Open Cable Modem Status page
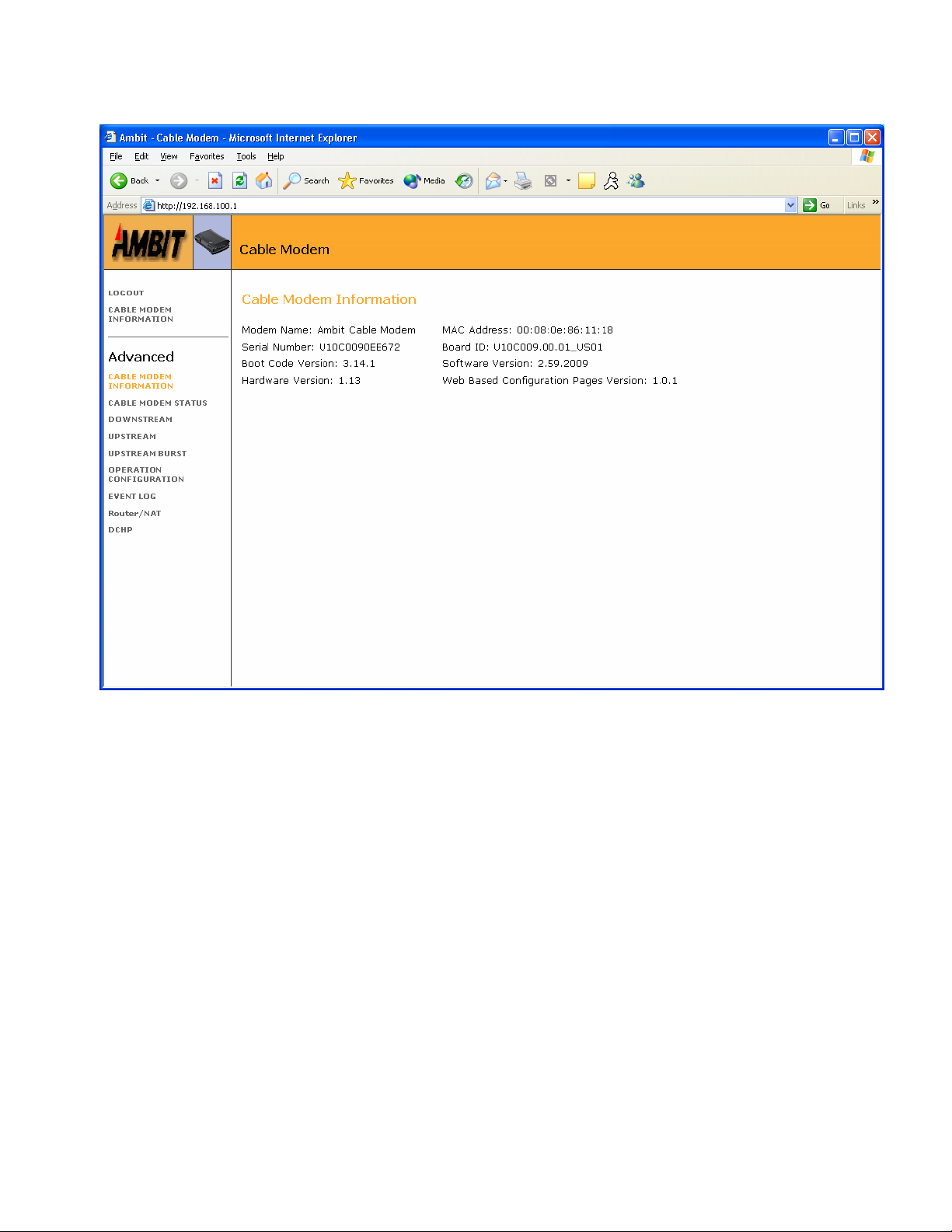 (158, 403)
